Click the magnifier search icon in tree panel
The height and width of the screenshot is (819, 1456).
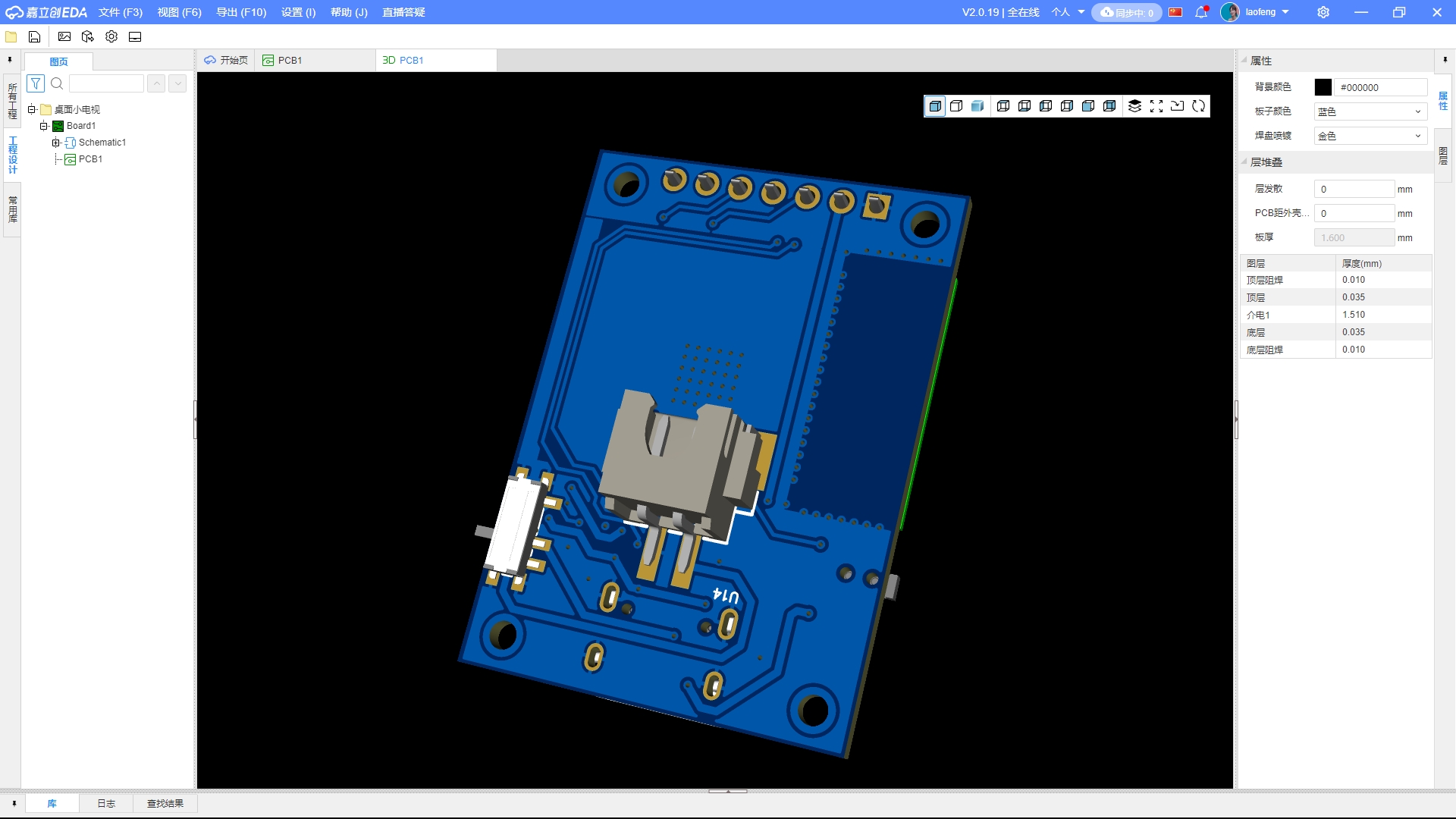pyautogui.click(x=57, y=83)
